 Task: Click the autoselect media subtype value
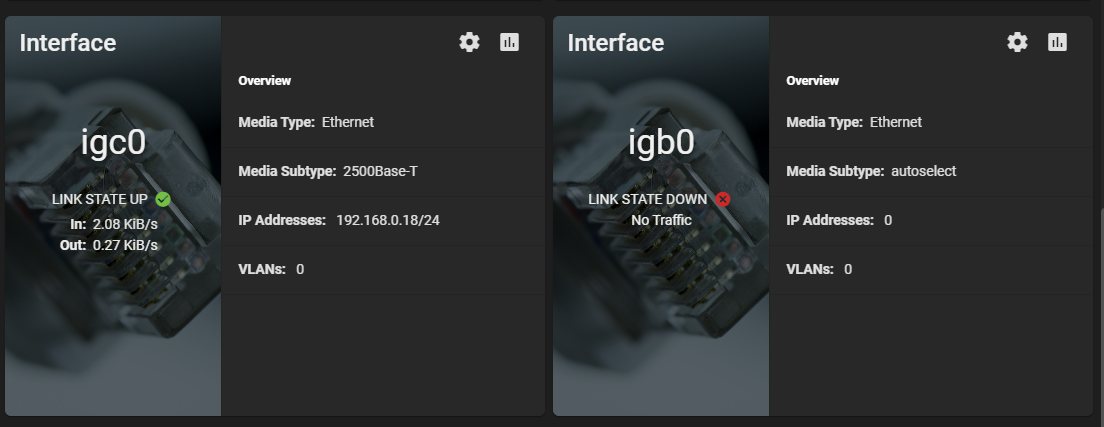924,171
